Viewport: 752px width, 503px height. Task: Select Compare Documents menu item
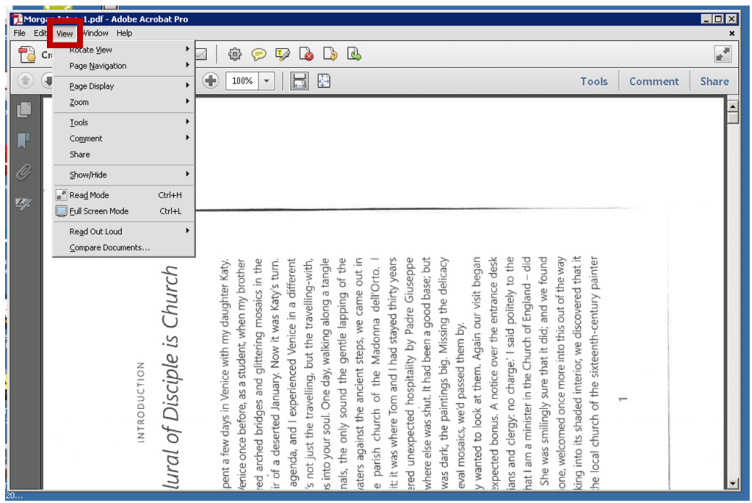(x=109, y=247)
